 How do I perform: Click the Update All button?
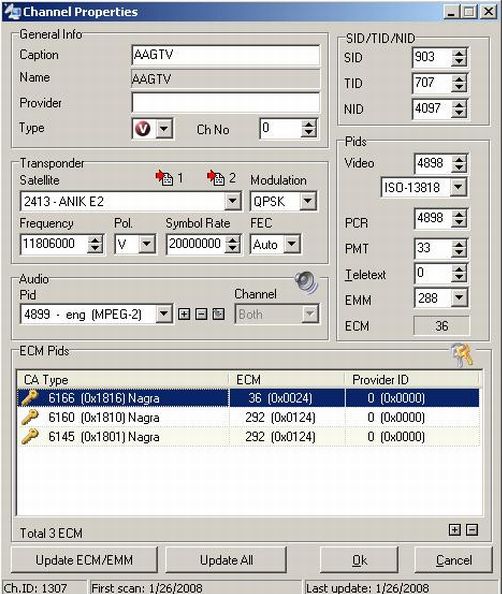coord(226,560)
